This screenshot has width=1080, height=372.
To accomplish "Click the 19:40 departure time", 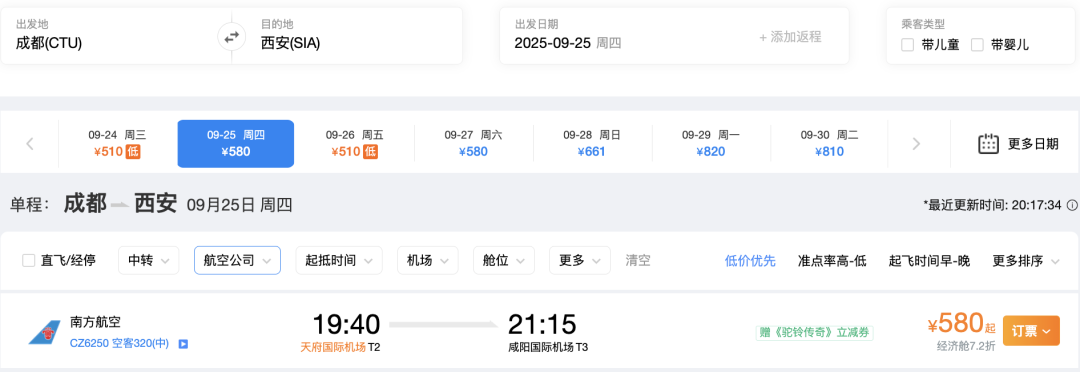I will (346, 324).
